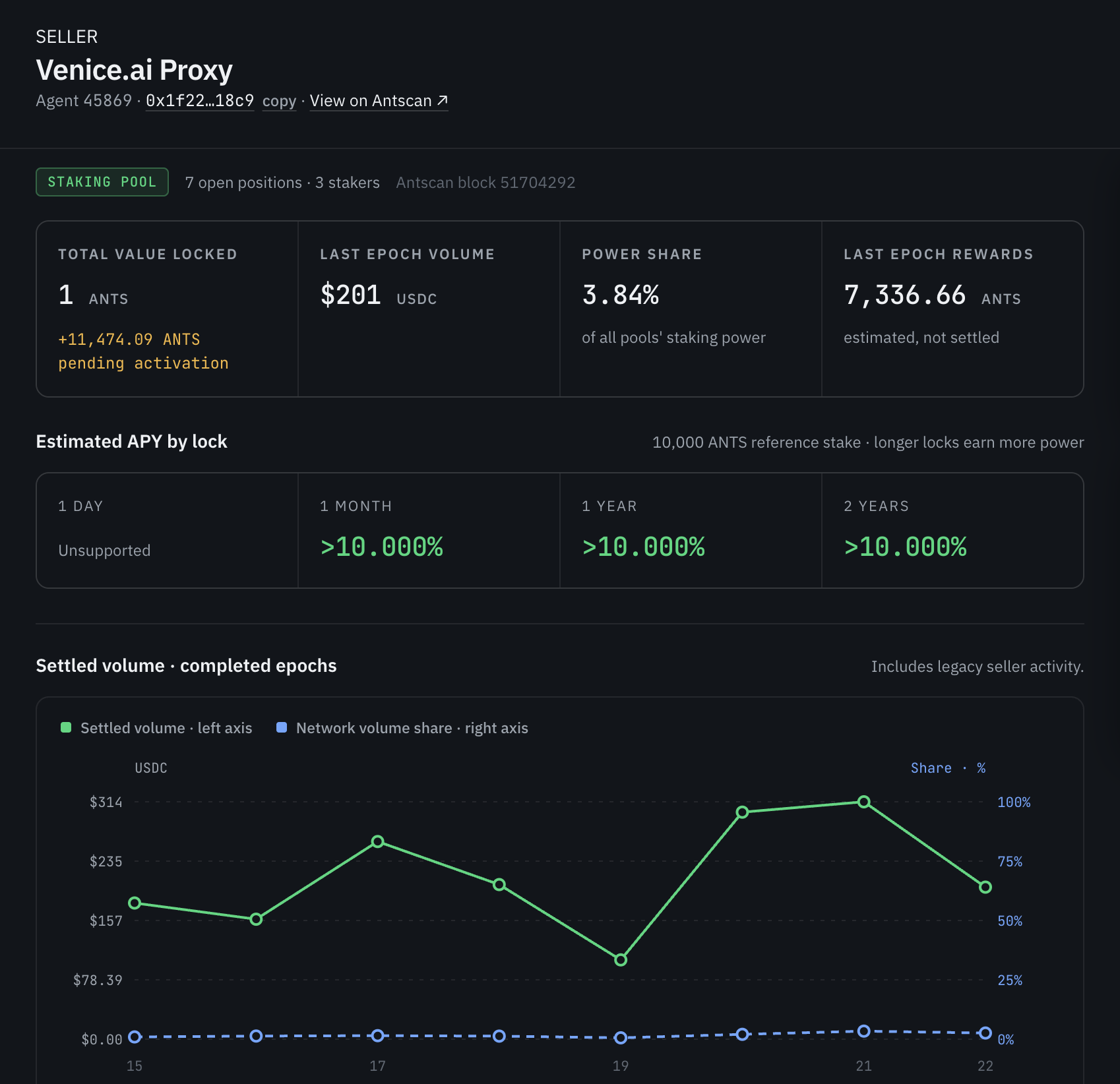The height and width of the screenshot is (1084, 1120).
Task: Click the external arrow icon beside Antscan
Action: tap(443, 100)
